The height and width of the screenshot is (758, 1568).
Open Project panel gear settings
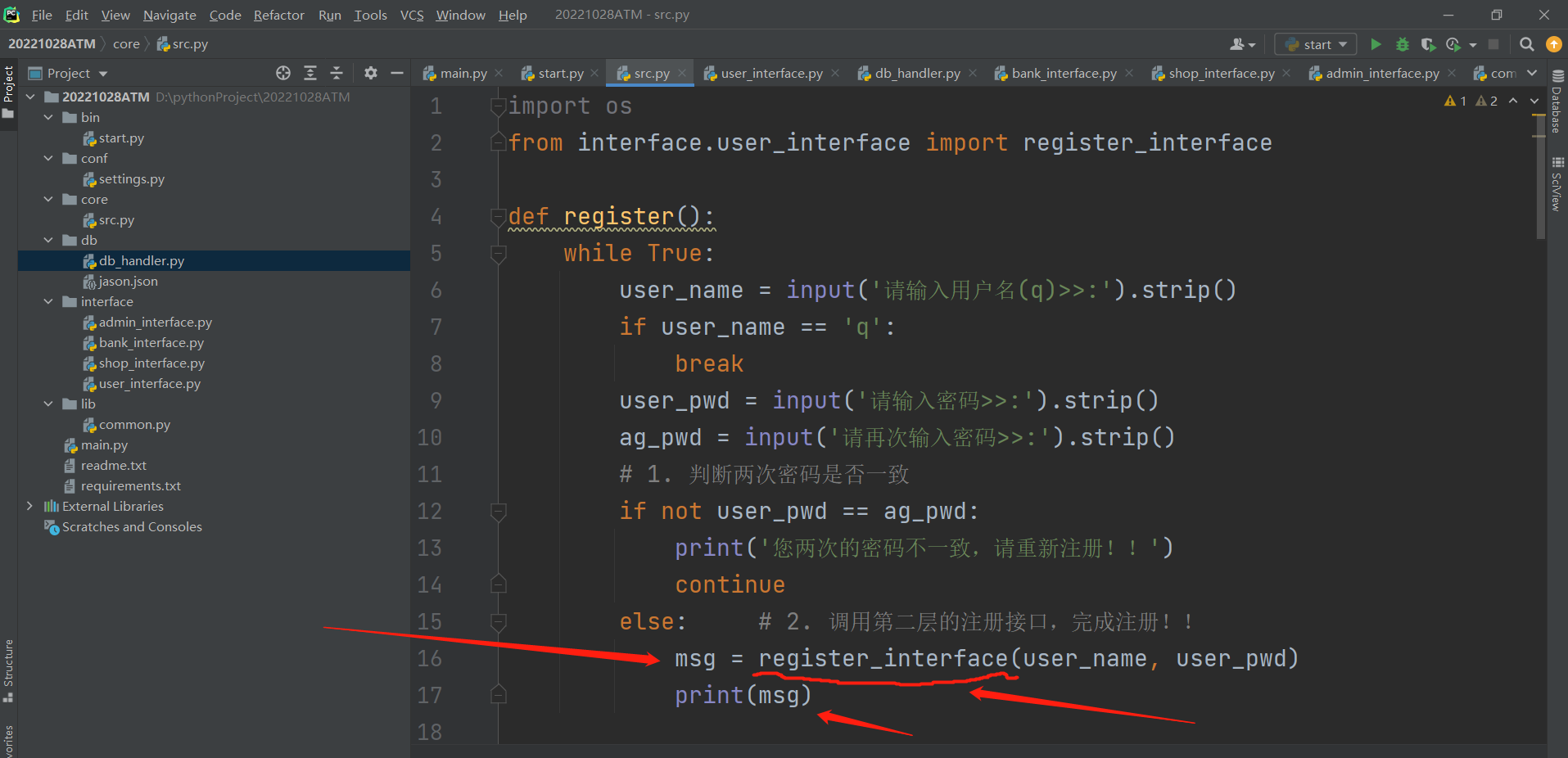[x=371, y=73]
